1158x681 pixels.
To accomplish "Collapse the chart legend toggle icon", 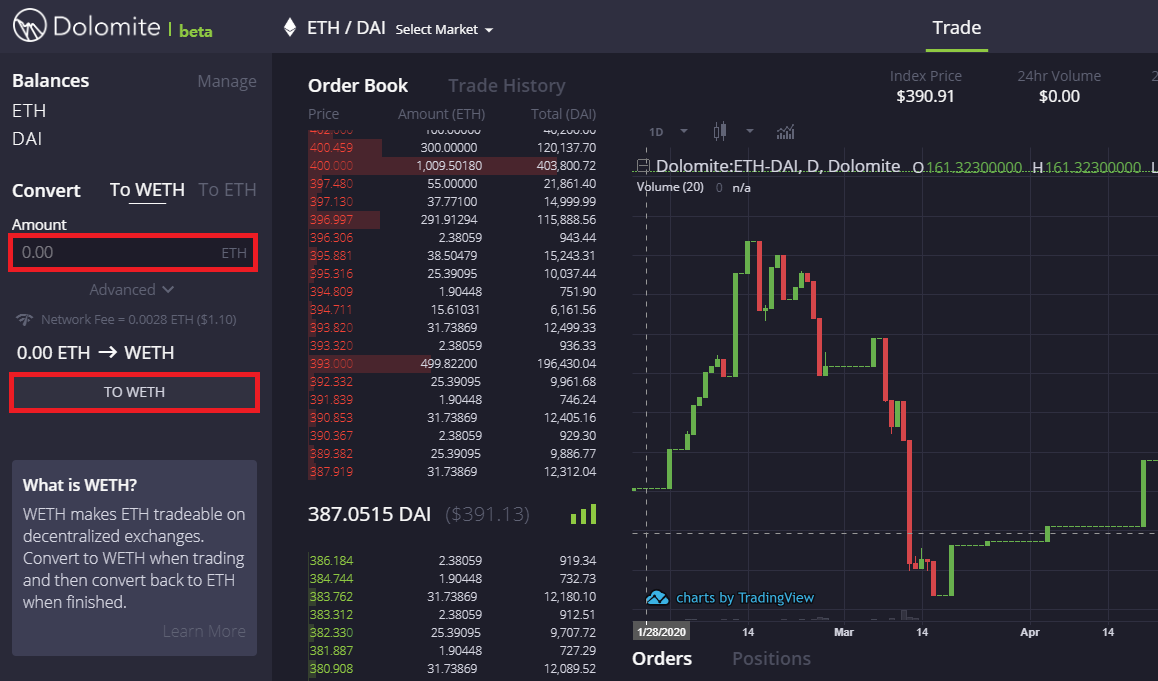I will 643,166.
